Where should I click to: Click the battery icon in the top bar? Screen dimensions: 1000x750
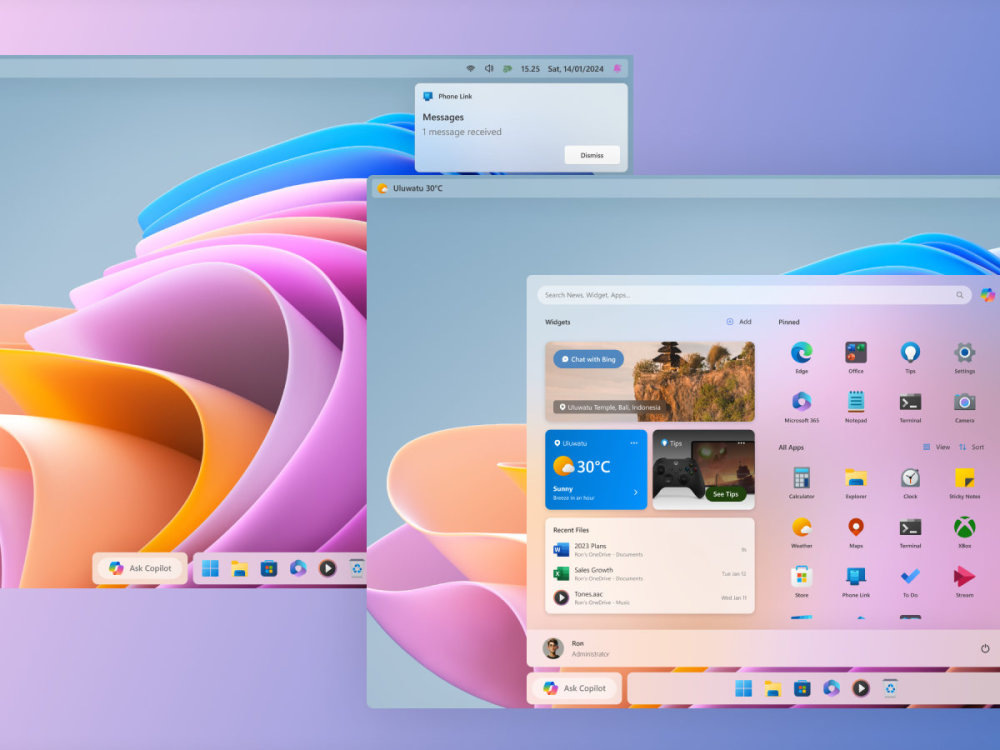click(508, 68)
